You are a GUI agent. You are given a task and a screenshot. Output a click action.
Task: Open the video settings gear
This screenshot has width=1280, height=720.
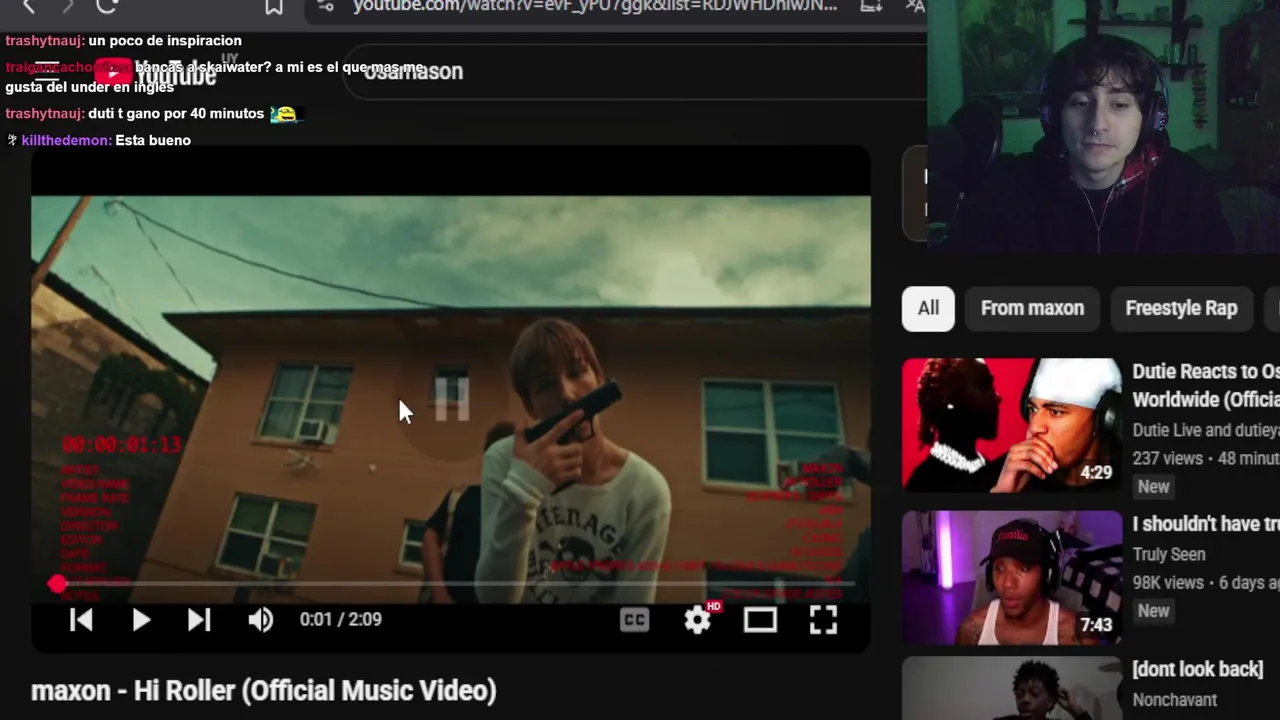(x=697, y=620)
